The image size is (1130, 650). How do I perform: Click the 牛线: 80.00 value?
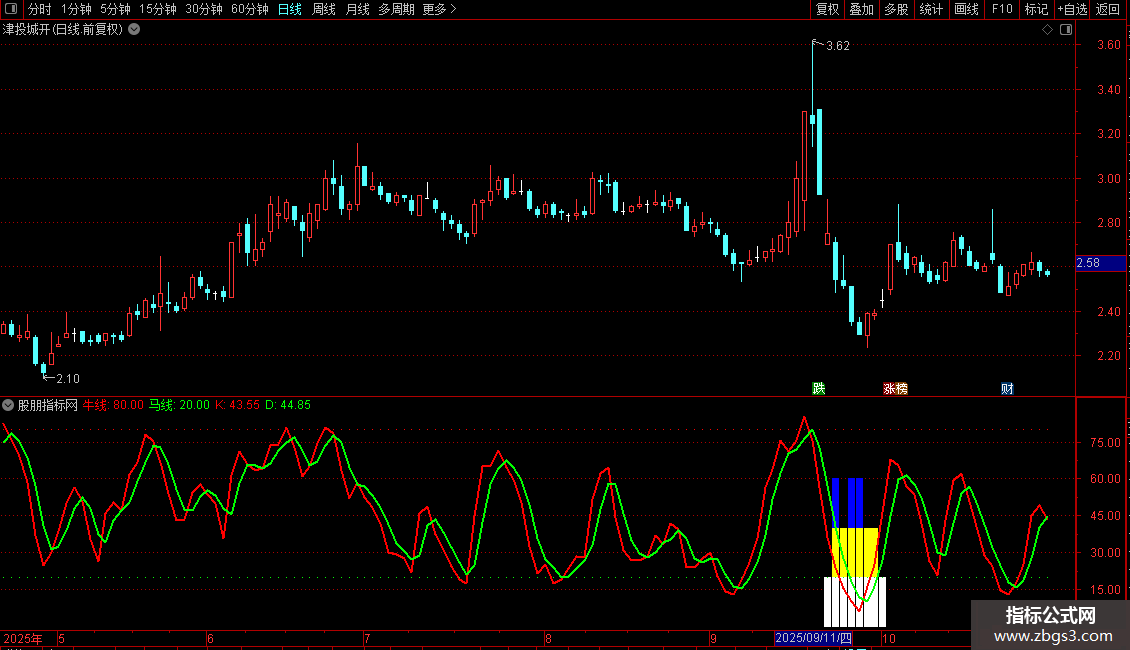[113, 405]
